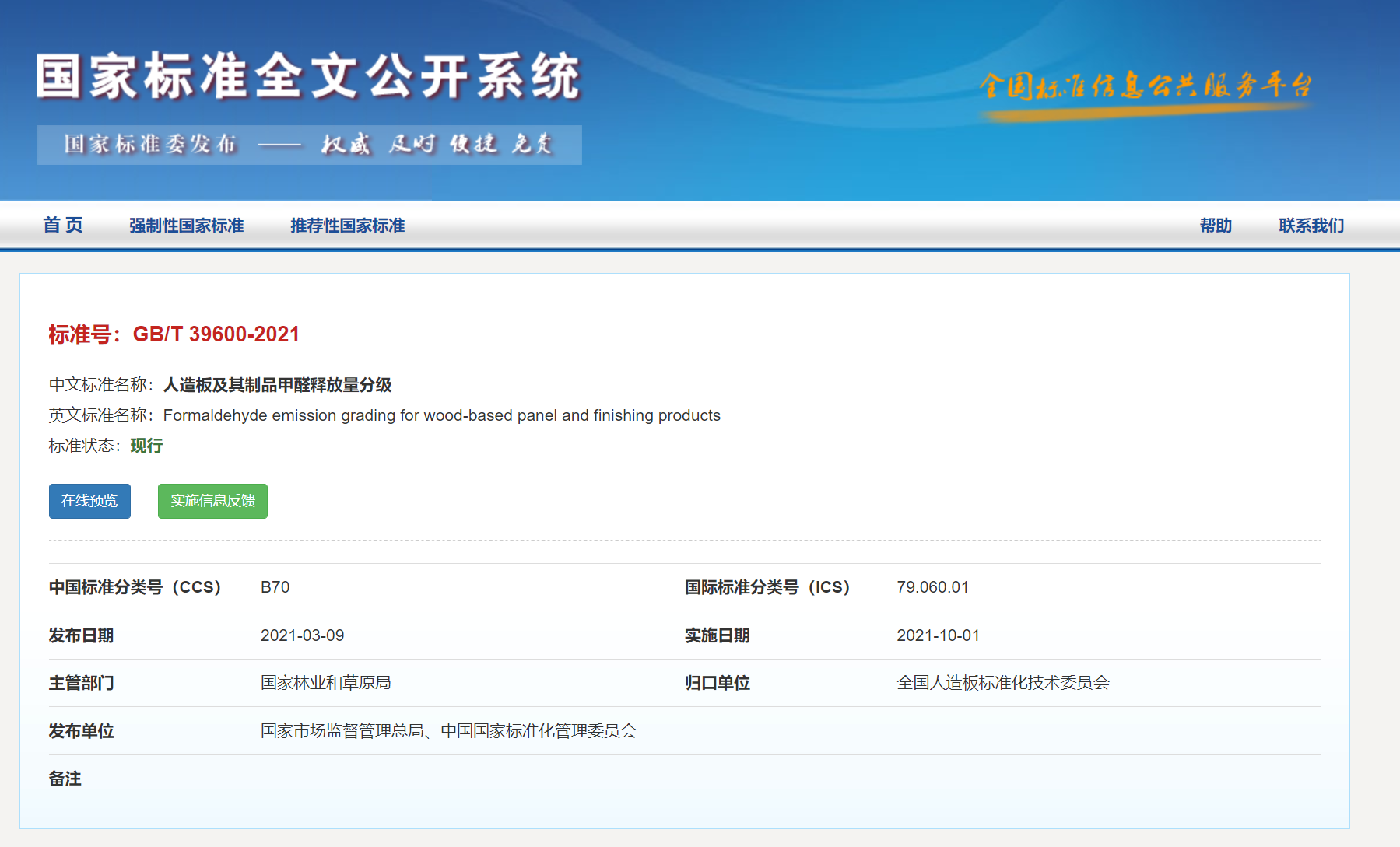Image resolution: width=1400 pixels, height=847 pixels.
Task: Open the 联系我们 contact page
Action: pos(1311,226)
